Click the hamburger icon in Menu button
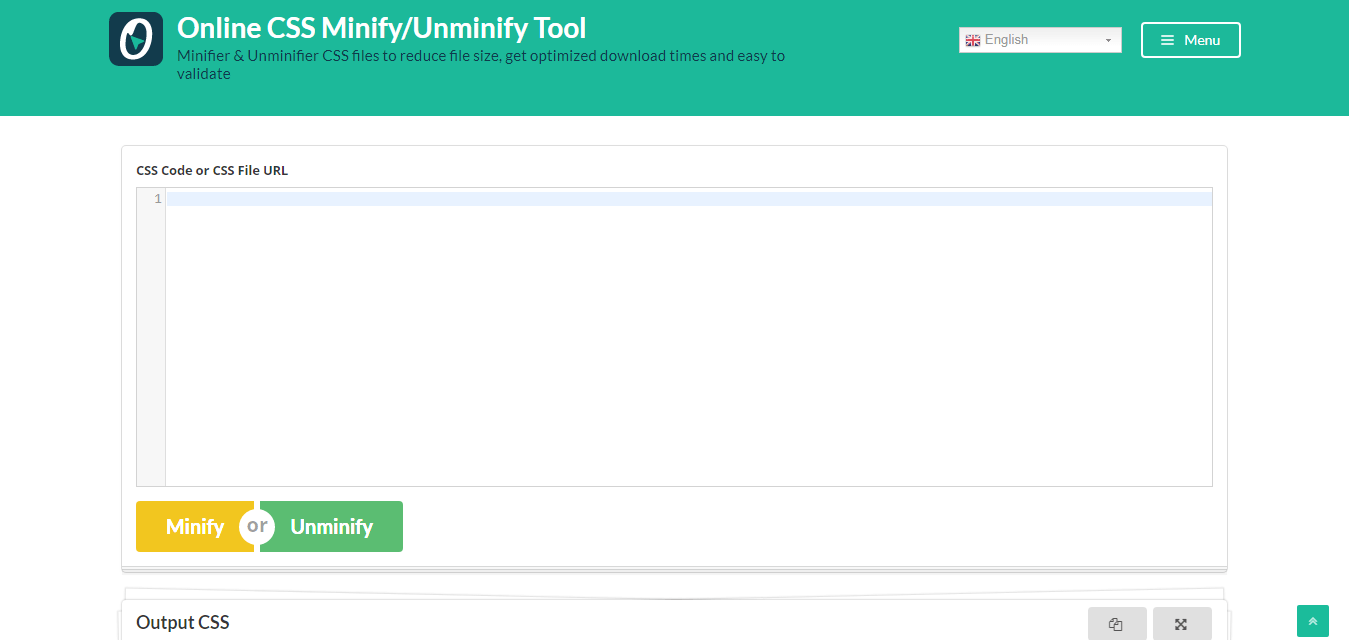Viewport: 1349px width, 640px height. (x=1167, y=40)
